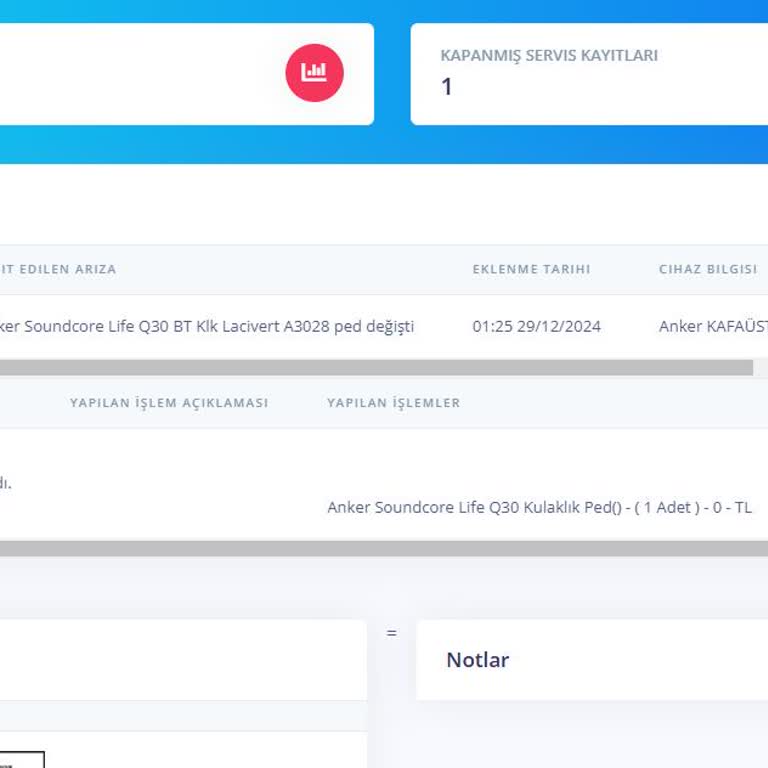This screenshot has height=768, width=768.
Task: Click the Anker KAFAÜST device cell
Action: [713, 326]
